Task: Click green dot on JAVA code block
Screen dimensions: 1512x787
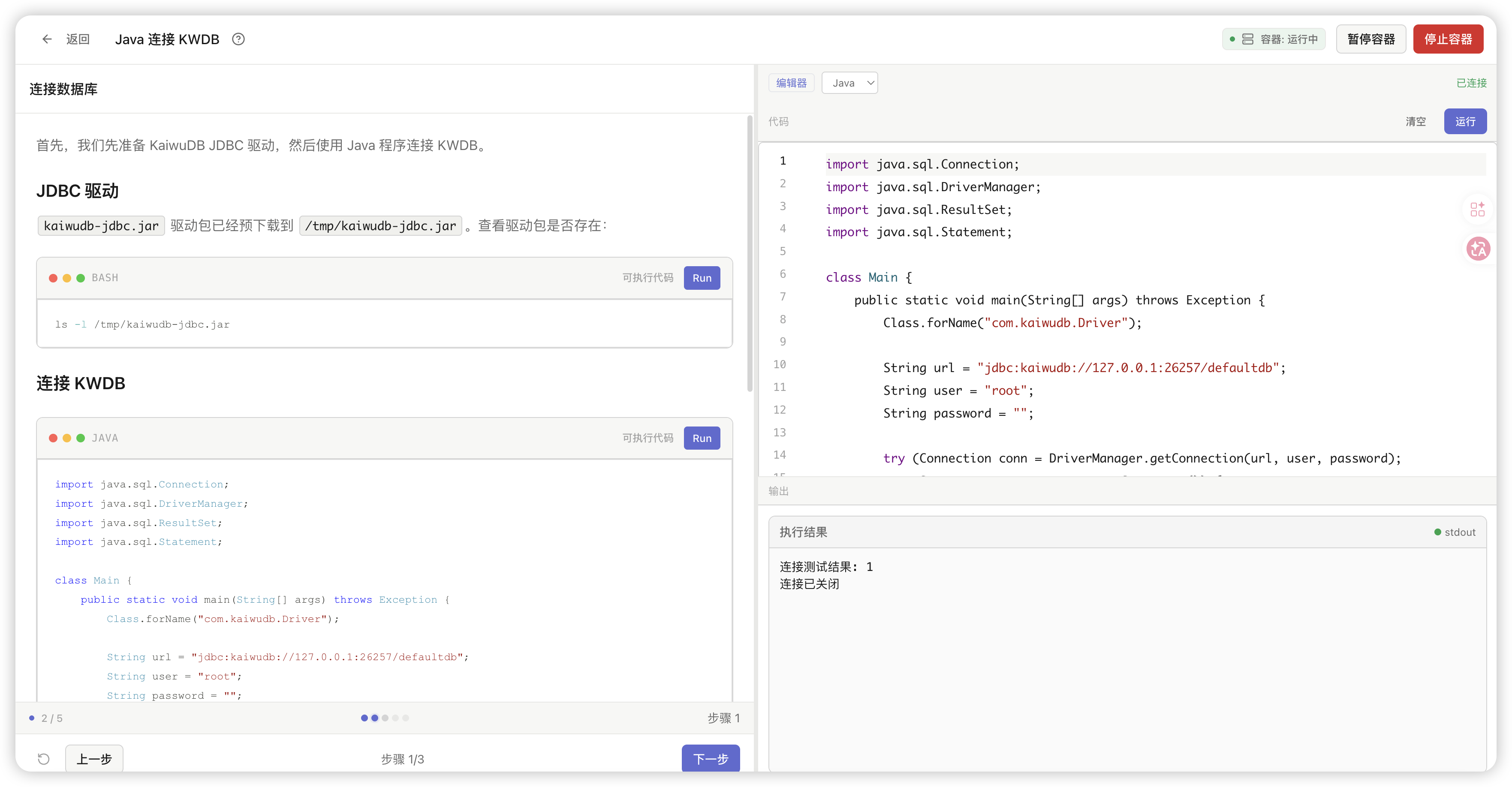Action: pos(81,439)
